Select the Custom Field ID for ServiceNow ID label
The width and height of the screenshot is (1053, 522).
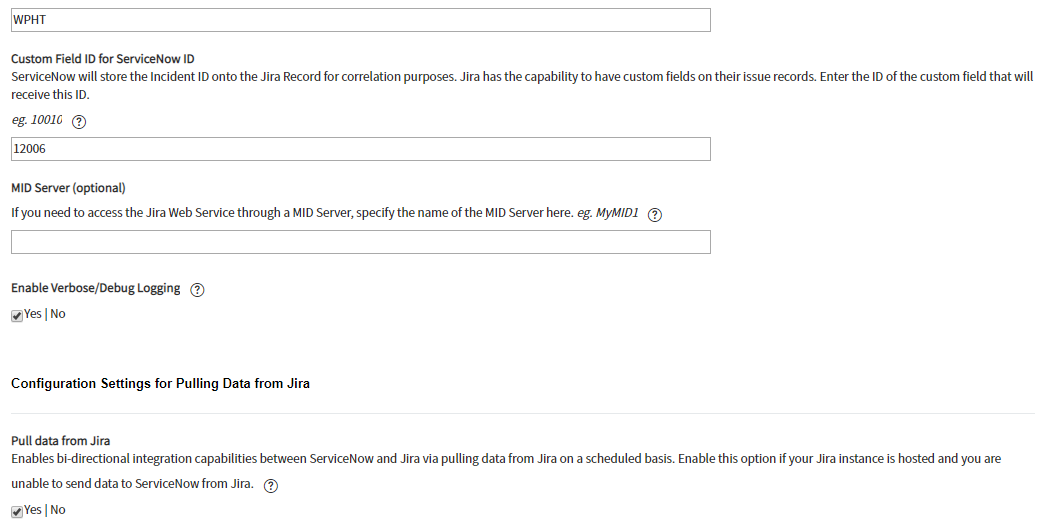pos(103,59)
